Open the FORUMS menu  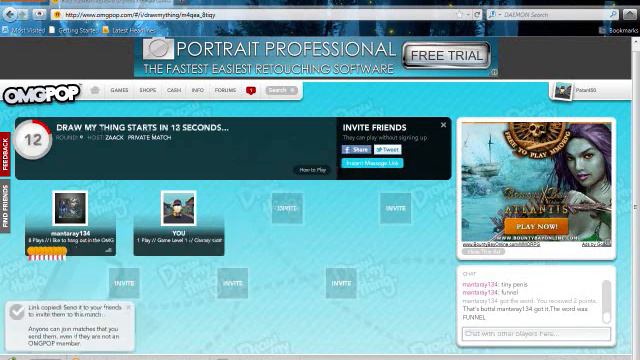pyautogui.click(x=225, y=90)
